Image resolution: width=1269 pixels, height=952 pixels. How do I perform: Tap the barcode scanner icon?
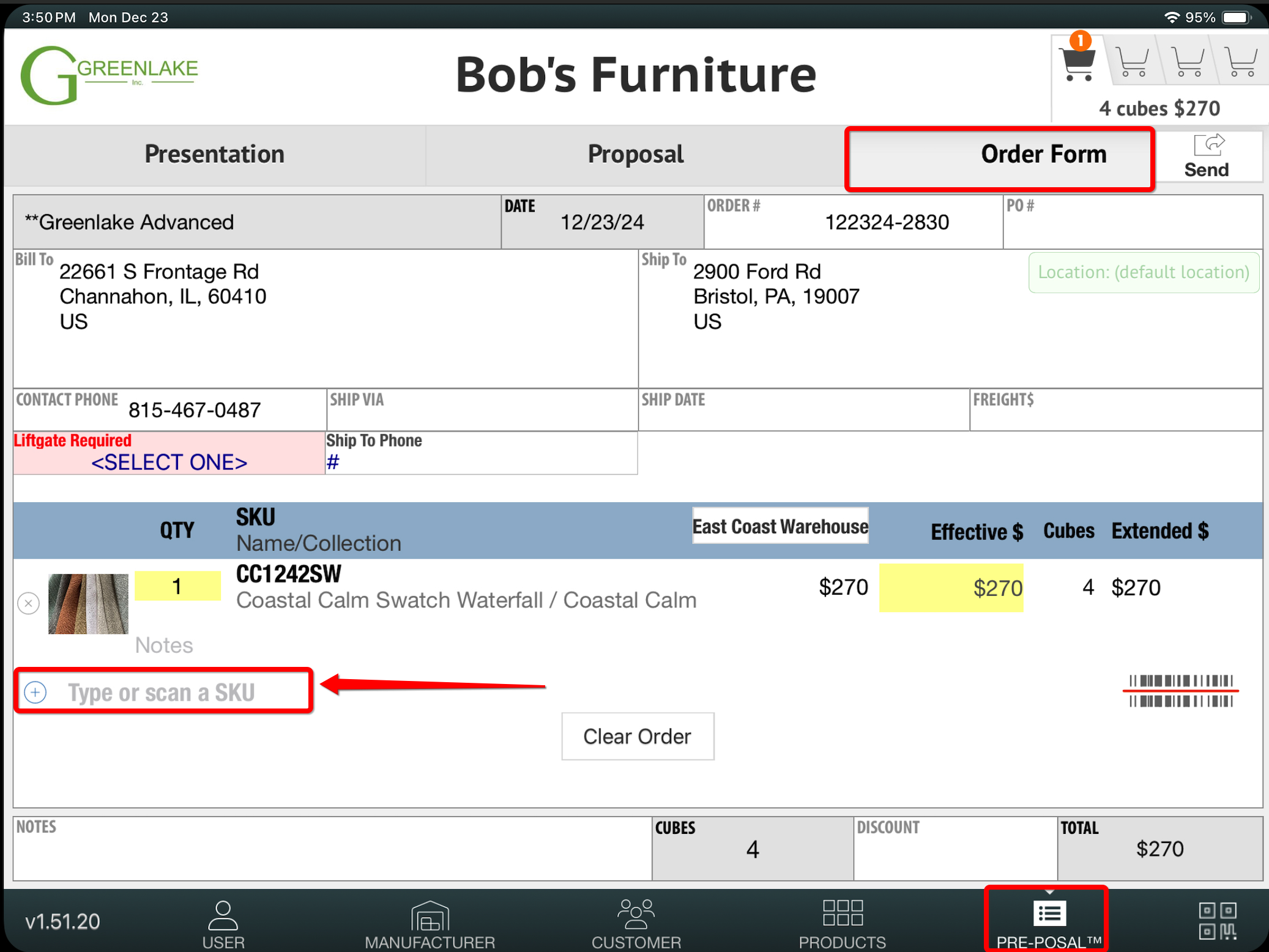pyautogui.click(x=1180, y=691)
